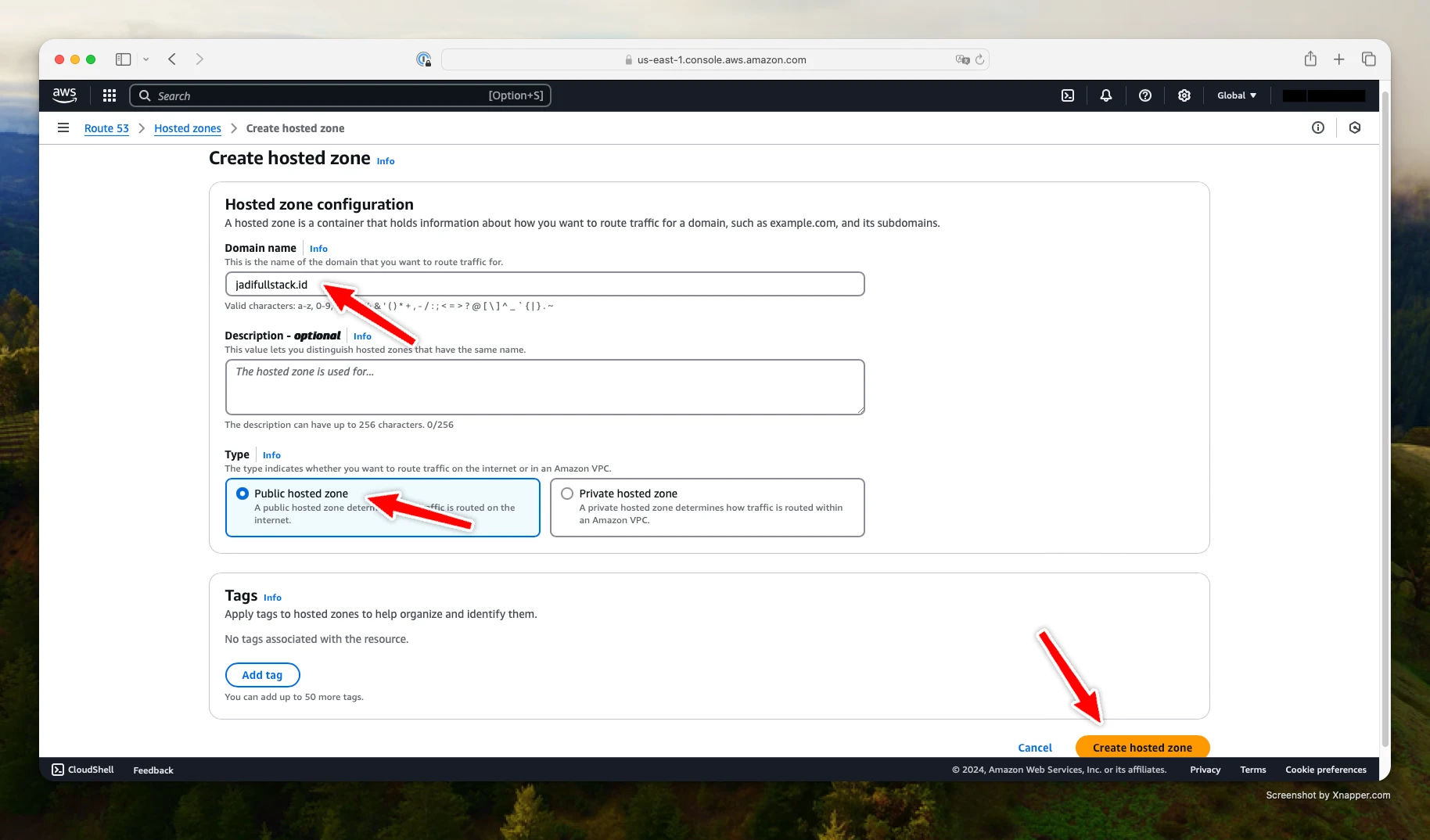Open Feedback in footer
This screenshot has height=840, width=1430.
(153, 770)
